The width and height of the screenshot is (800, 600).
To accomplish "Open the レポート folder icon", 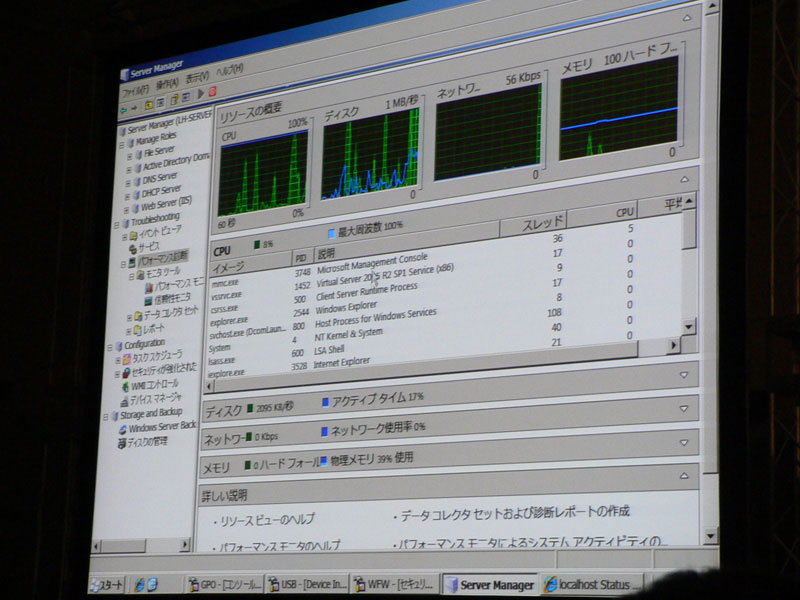I will click(137, 331).
